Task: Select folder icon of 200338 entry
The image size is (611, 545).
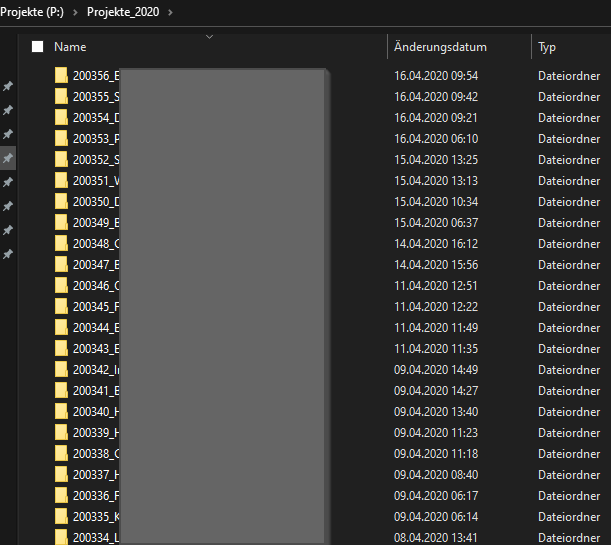Action: click(61, 453)
